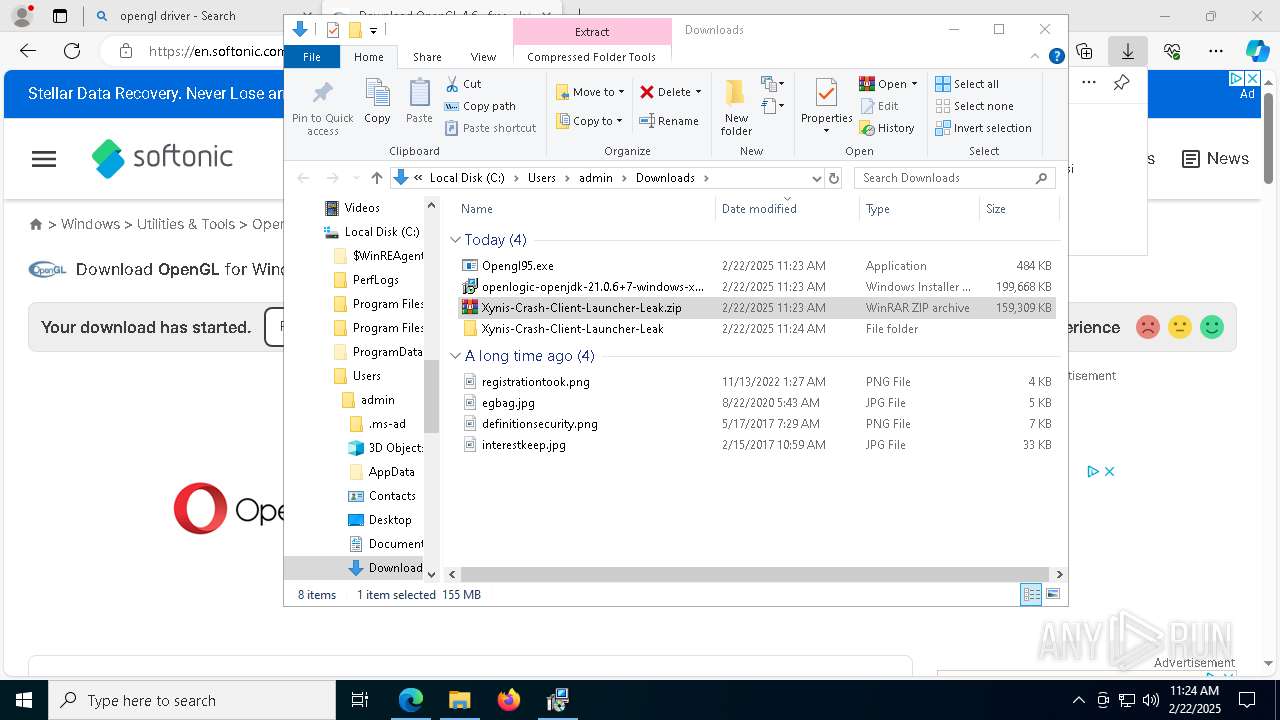Screen dimensions: 1280x720
Task: Click Utilities & Tools breadcrumb on Softonic
Action: (186, 224)
